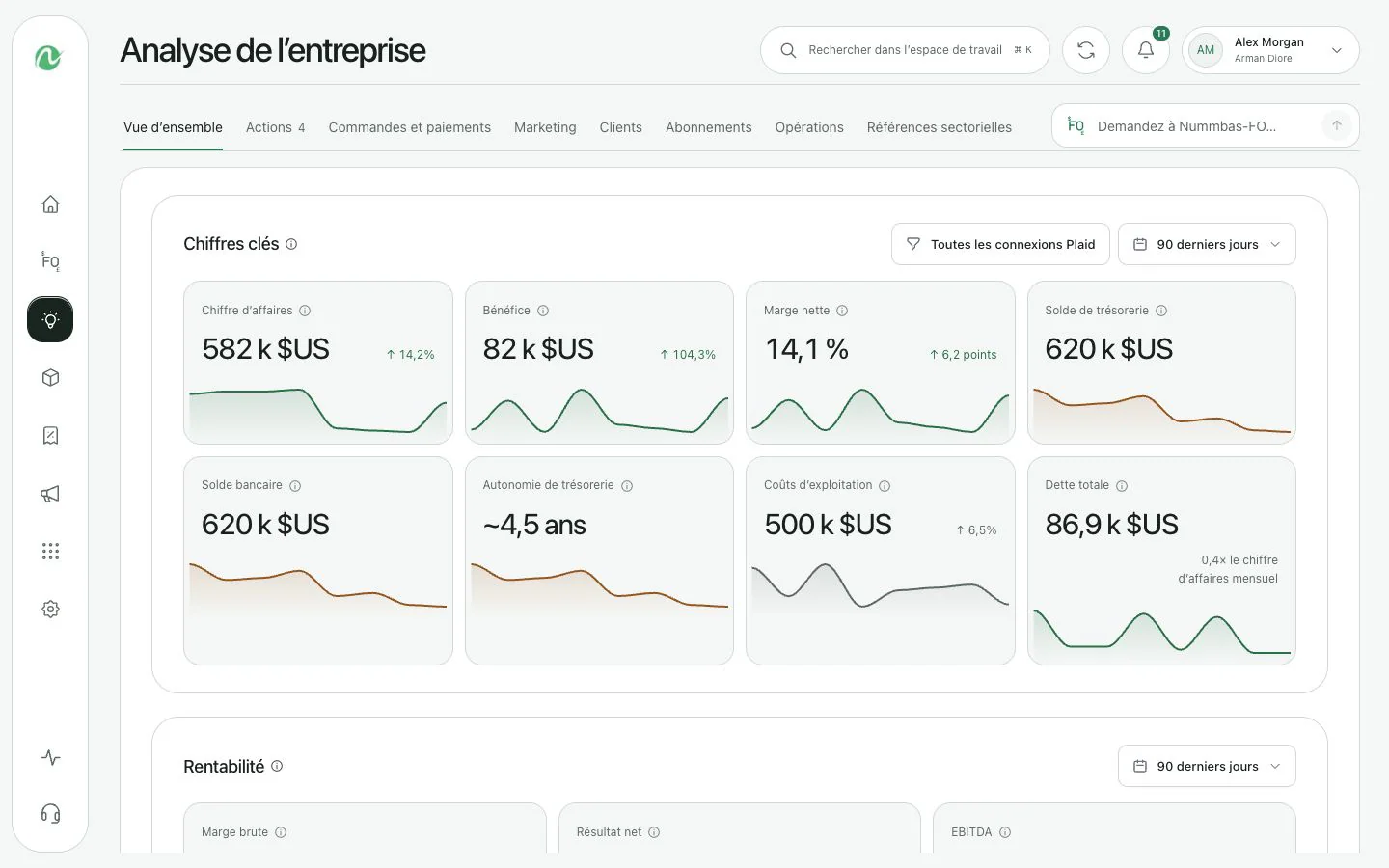This screenshot has width=1389, height=868.
Task: Click info icon beside Marge brute
Action: click(x=281, y=832)
